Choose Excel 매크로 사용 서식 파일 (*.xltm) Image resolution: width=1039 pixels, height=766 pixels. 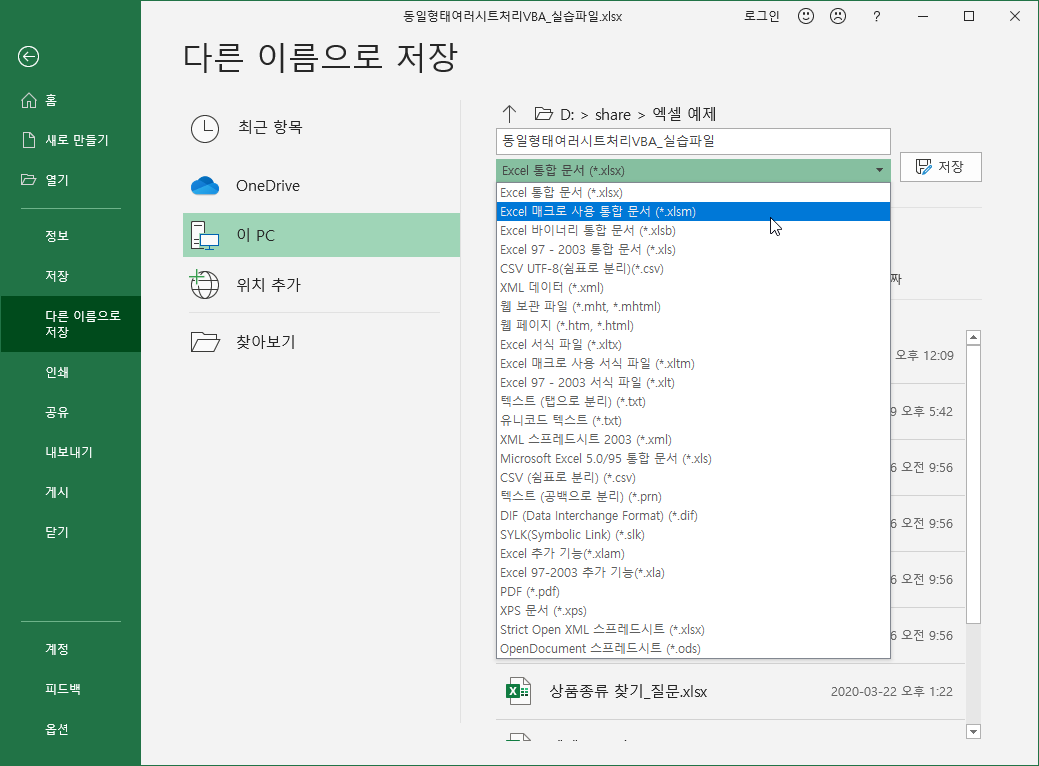pyautogui.click(x=693, y=364)
